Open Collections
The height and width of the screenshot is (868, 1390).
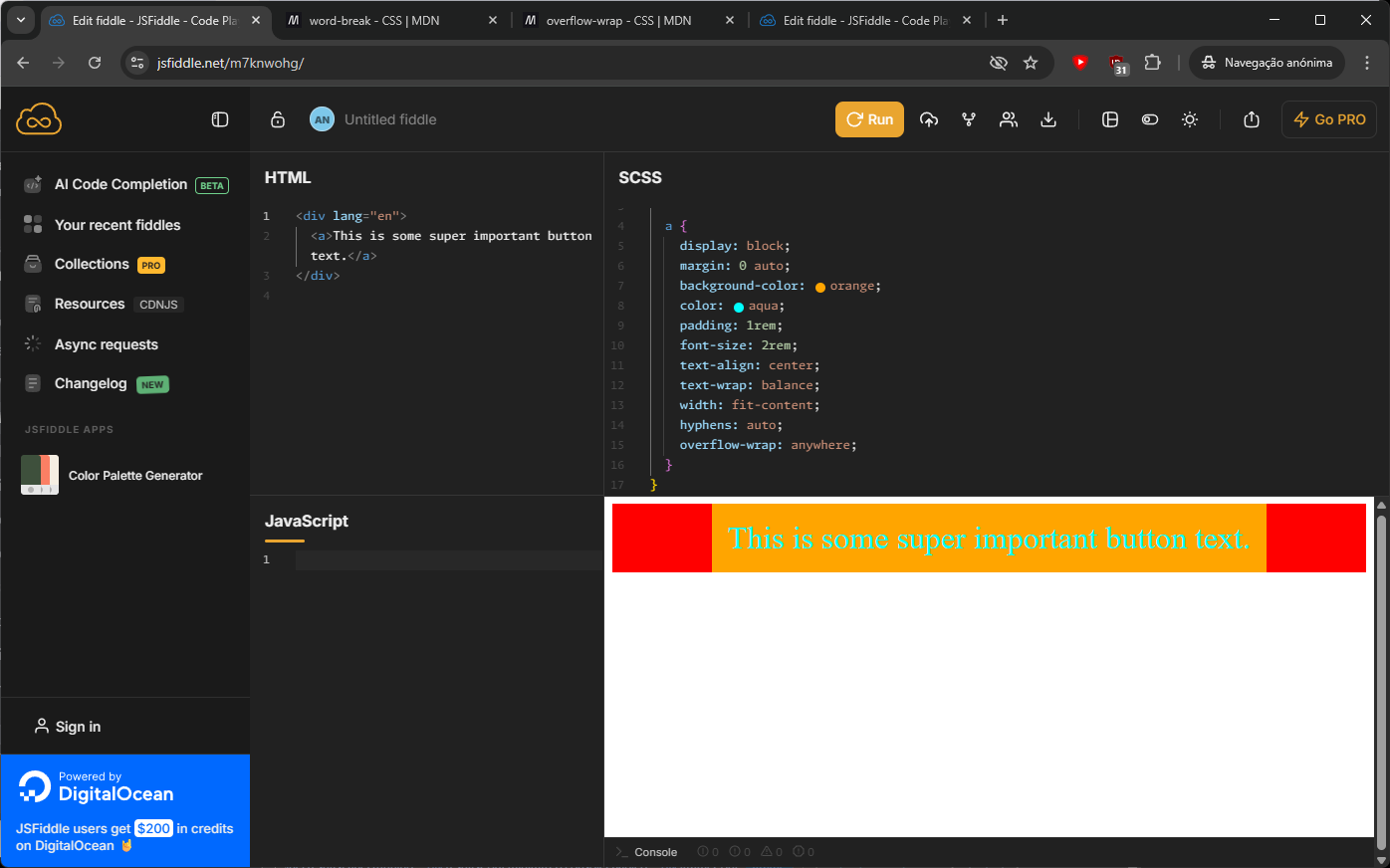pos(94,265)
